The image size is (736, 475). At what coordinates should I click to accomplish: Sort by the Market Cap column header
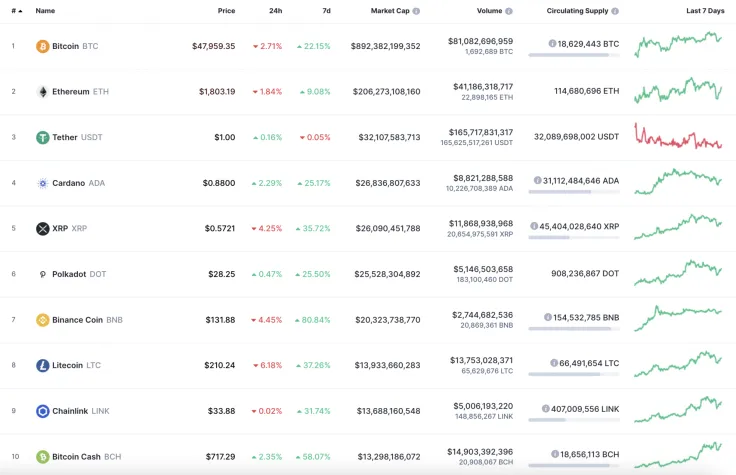390,11
